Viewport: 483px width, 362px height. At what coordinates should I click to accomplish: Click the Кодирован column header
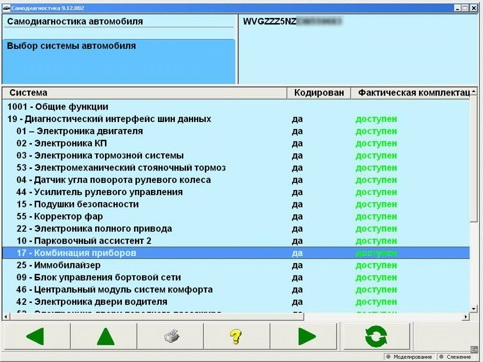click(319, 93)
